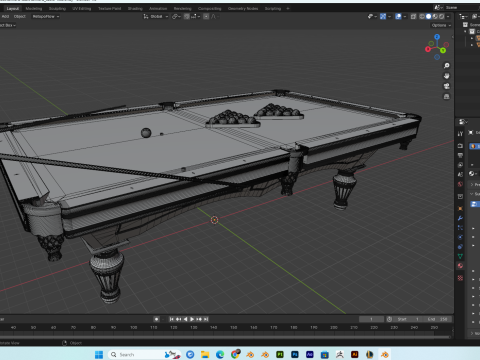Play the animation forward
Viewport: 480px width, 360px height.
click(x=192, y=319)
